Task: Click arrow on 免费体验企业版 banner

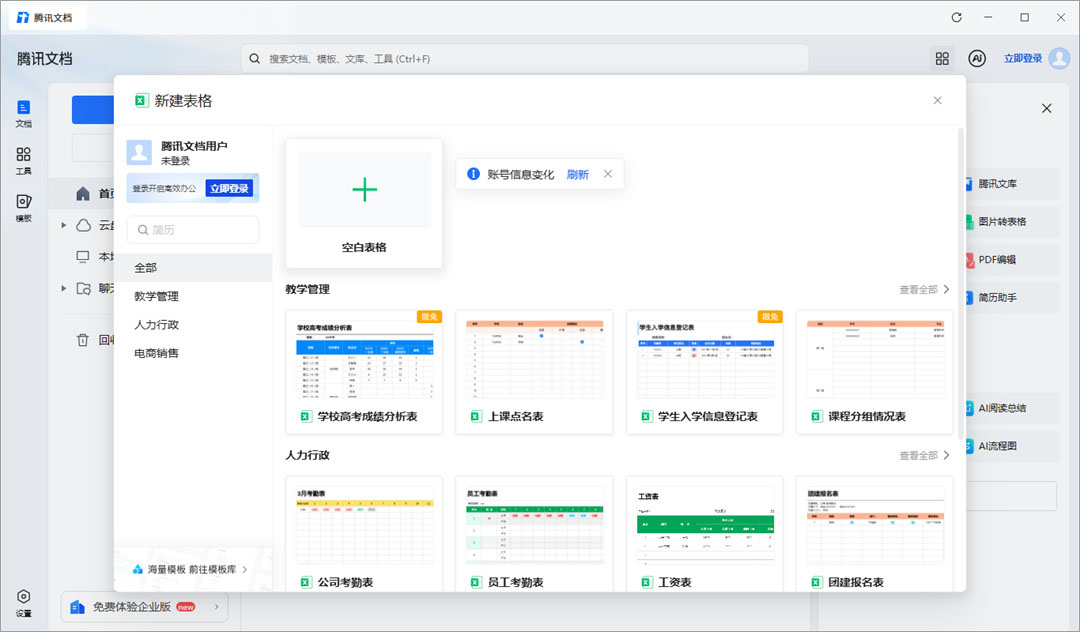Action: click(216, 607)
